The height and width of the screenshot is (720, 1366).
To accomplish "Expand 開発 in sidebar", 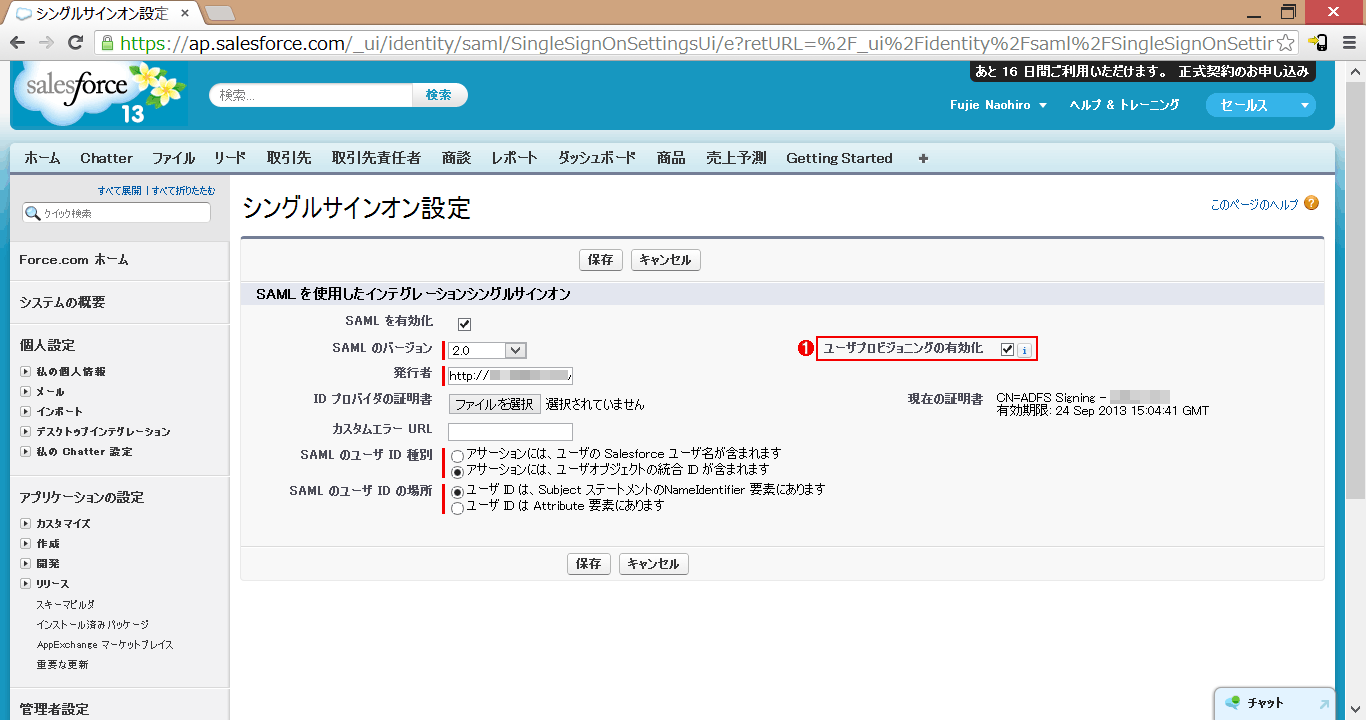I will [x=26, y=564].
